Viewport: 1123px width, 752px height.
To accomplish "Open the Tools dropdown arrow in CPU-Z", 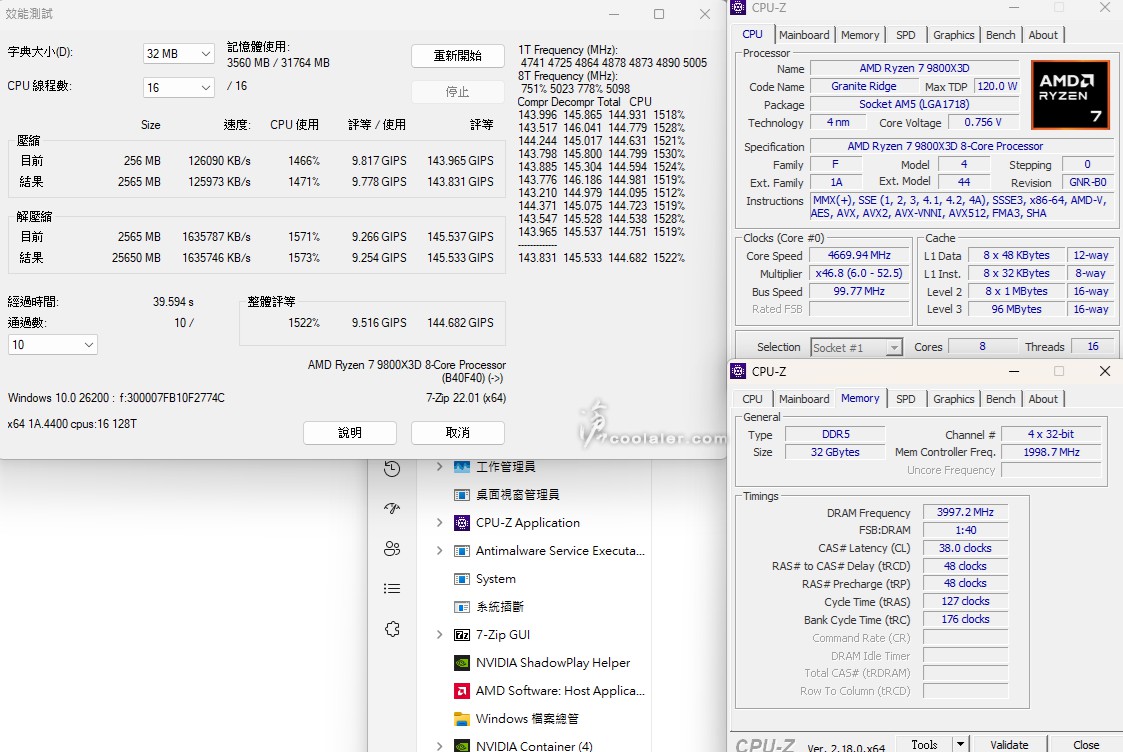I will (x=960, y=744).
